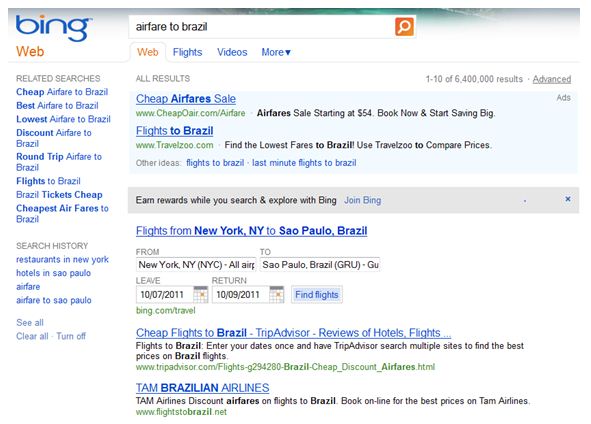Open history item restaurants in new york
Viewport: 591px width, 424px height.
(62, 259)
